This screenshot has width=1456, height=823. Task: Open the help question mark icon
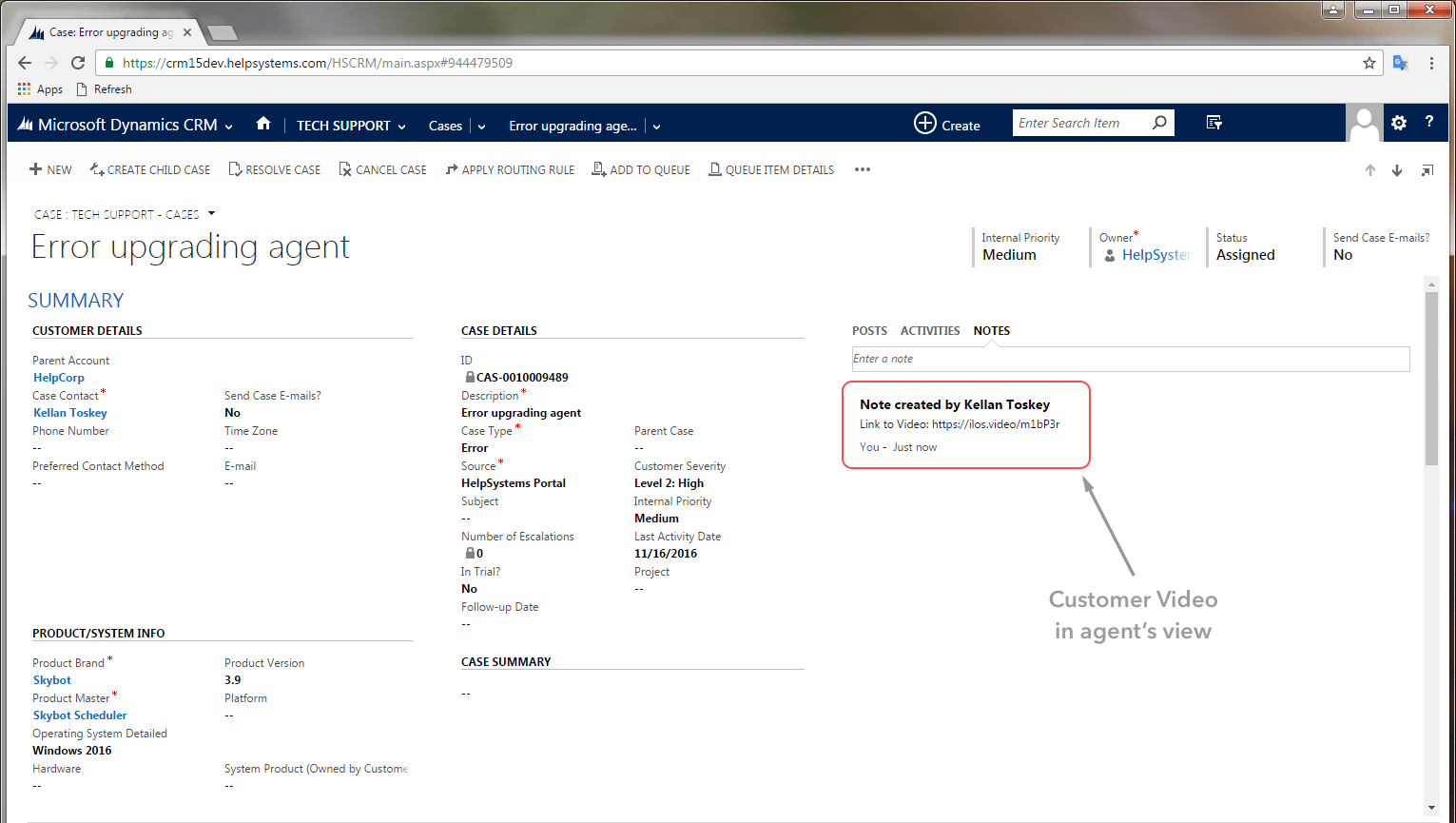[x=1428, y=123]
